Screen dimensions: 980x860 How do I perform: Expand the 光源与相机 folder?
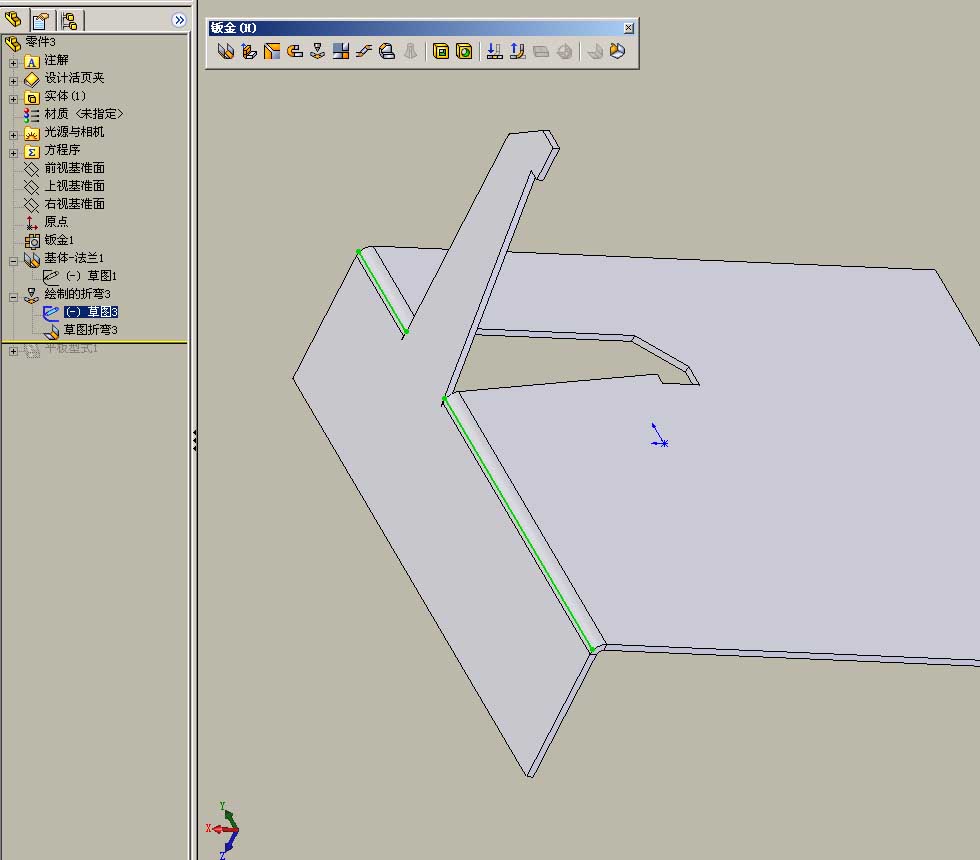[13, 135]
